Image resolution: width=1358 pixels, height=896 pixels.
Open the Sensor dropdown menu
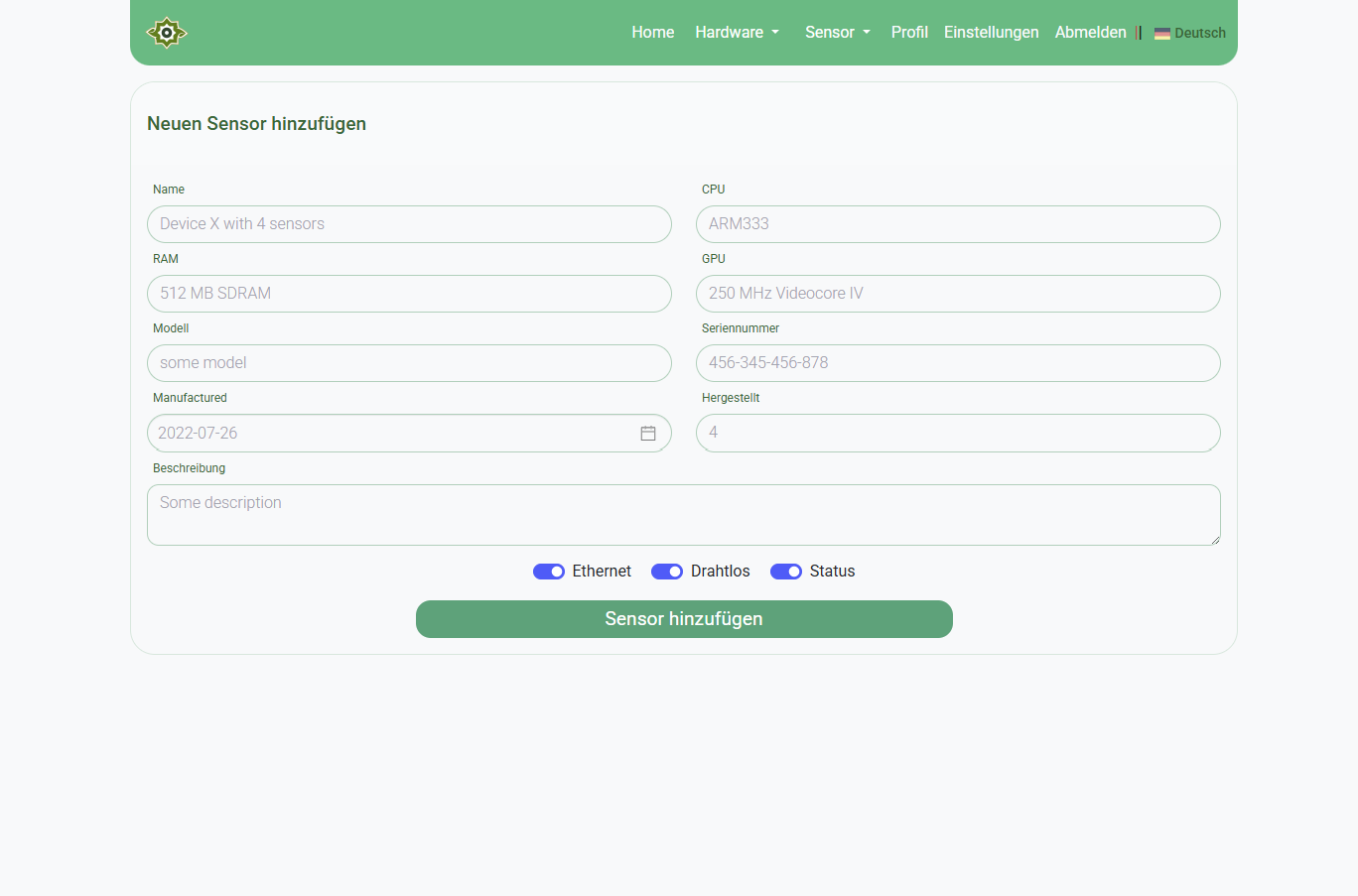click(x=837, y=33)
